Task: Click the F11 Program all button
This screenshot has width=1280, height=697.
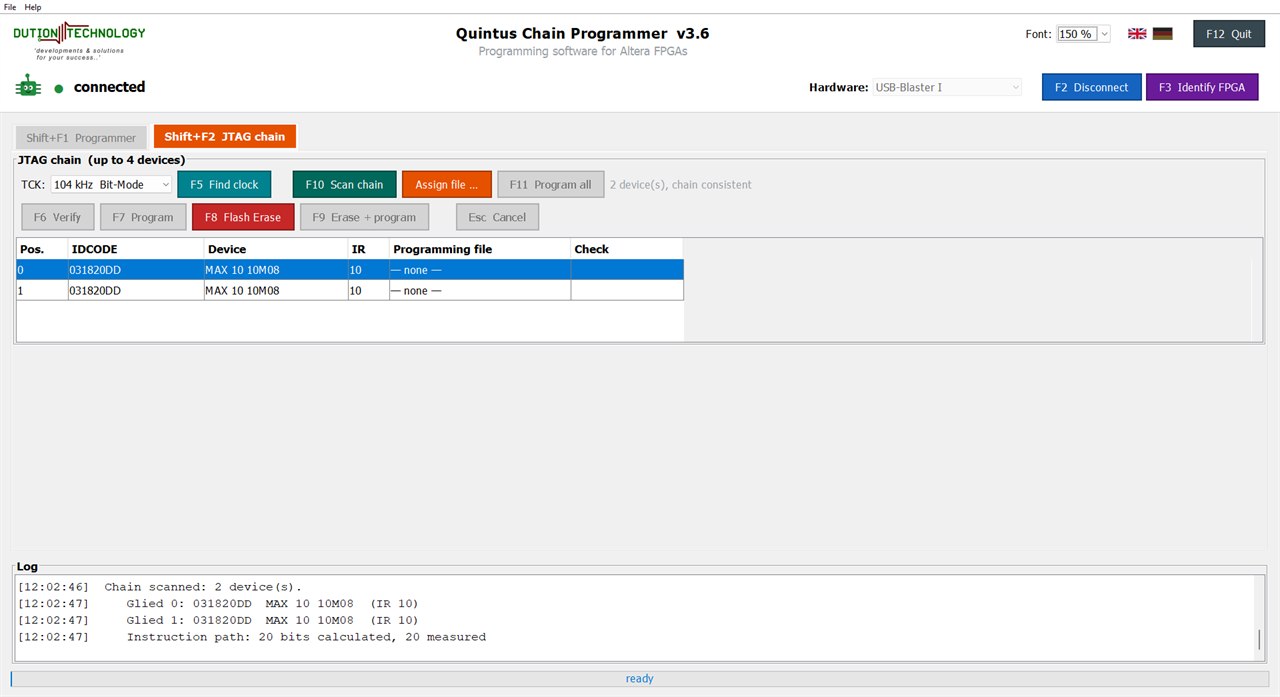Action: click(x=551, y=184)
